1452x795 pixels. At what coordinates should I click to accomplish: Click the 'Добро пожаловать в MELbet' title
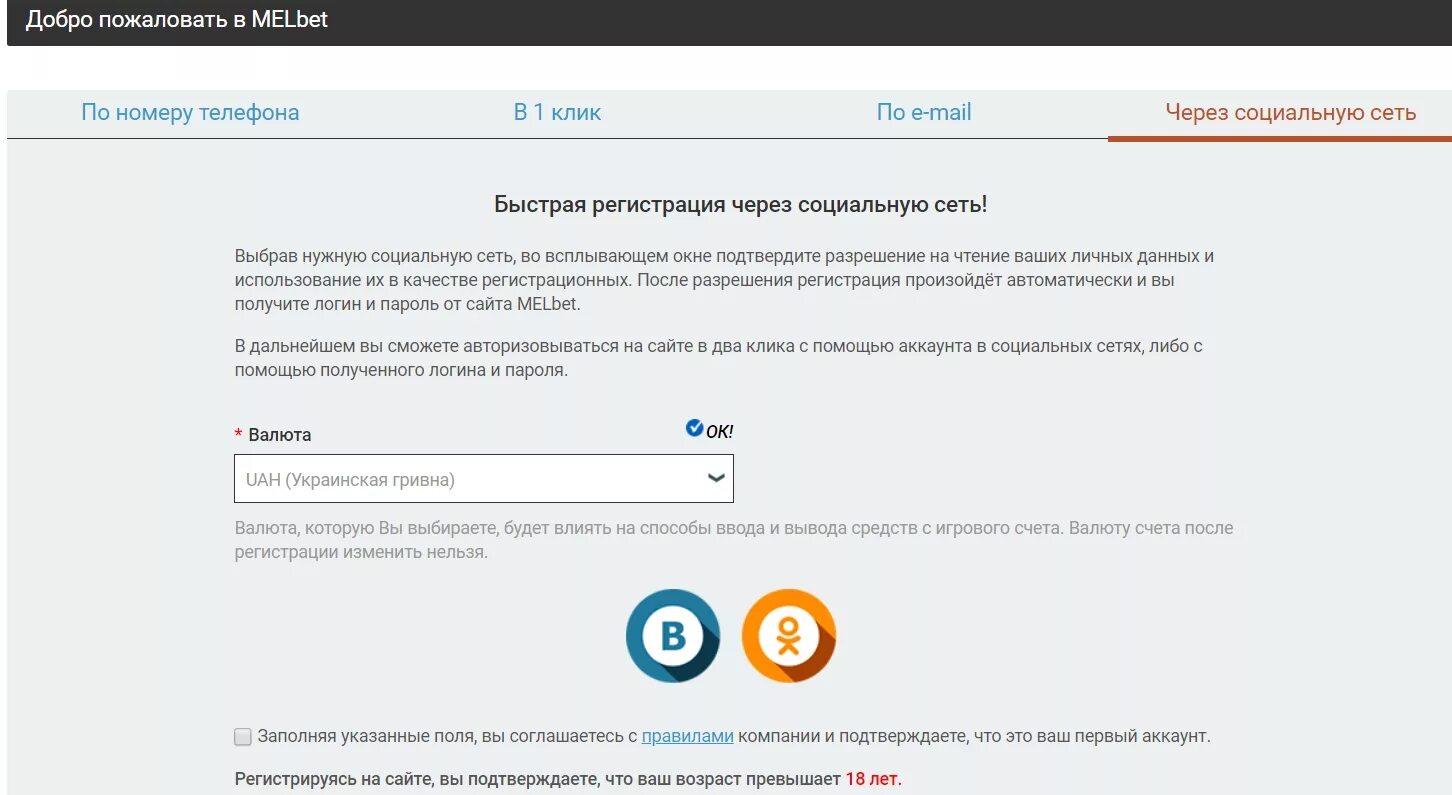(x=177, y=19)
